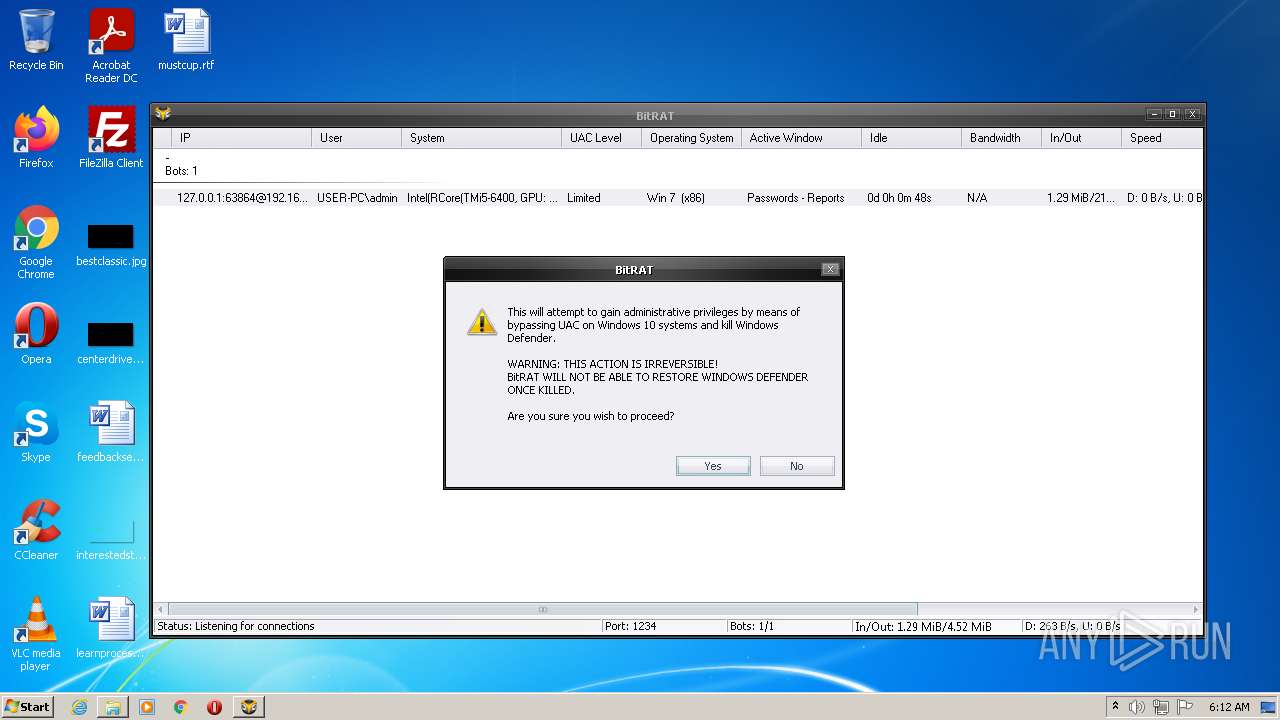Open the volume speaker tray icon
The height and width of the screenshot is (720, 1280).
coord(1137,707)
